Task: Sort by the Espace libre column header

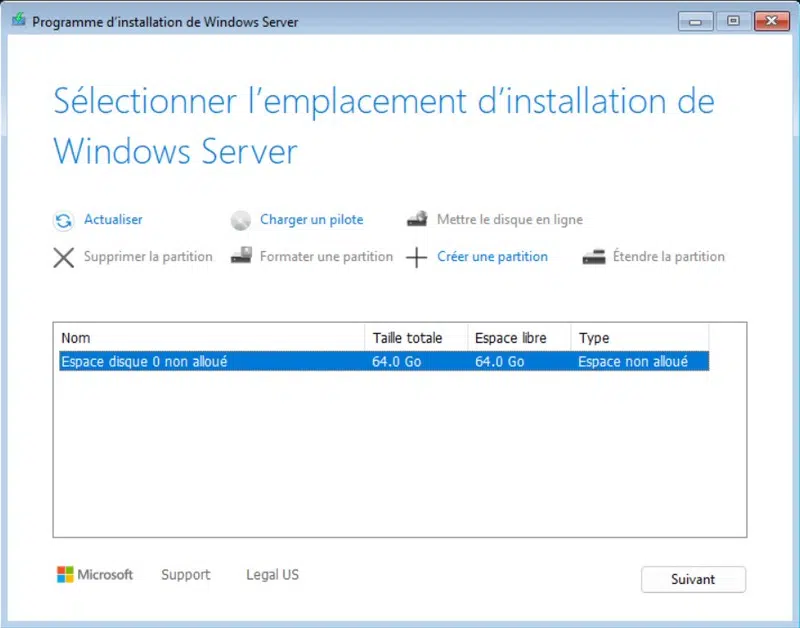Action: [519, 338]
